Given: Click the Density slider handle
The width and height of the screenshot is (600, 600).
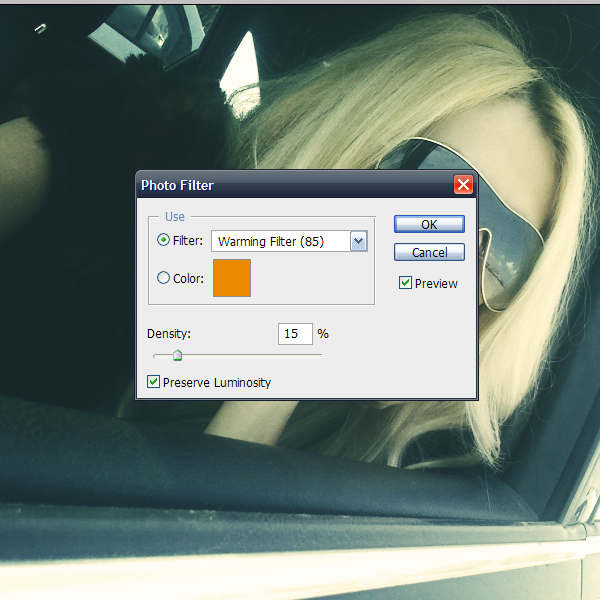Looking at the screenshot, I should pos(177,355).
